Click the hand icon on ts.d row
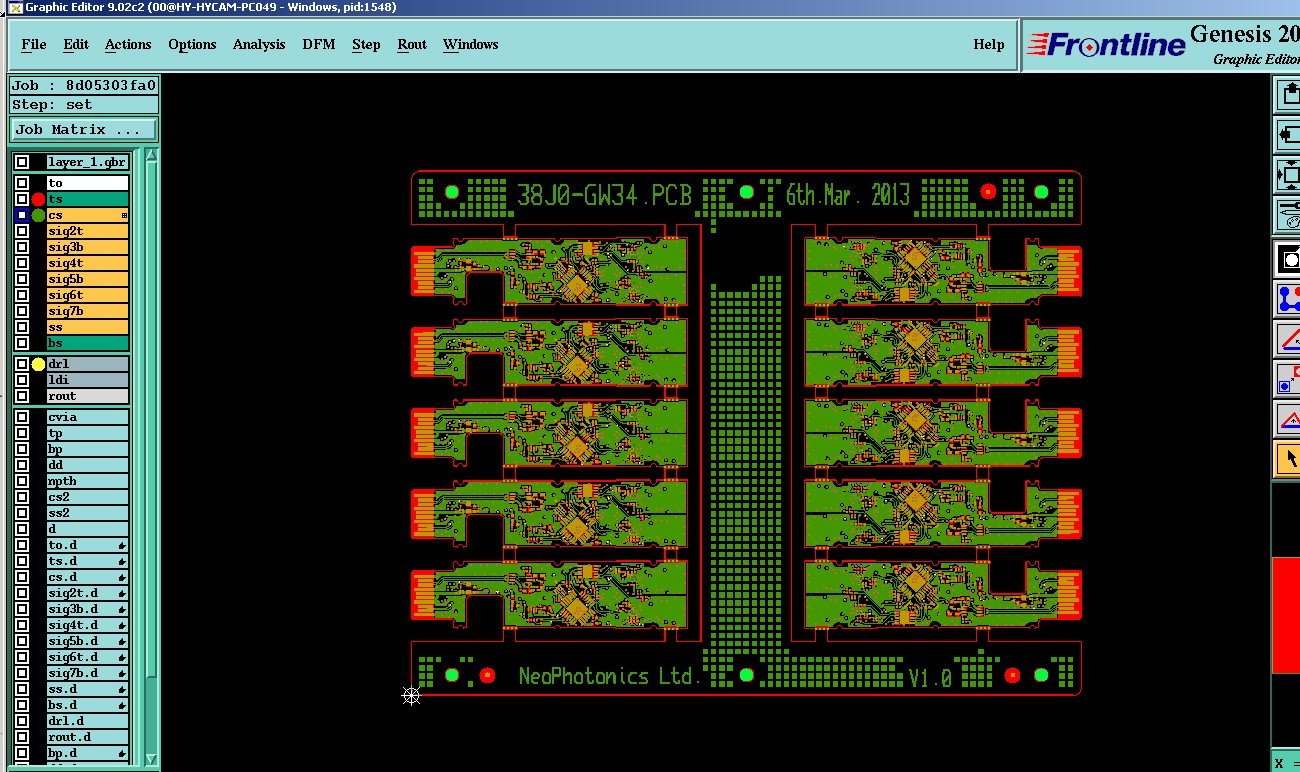This screenshot has width=1300, height=772. pos(122,561)
